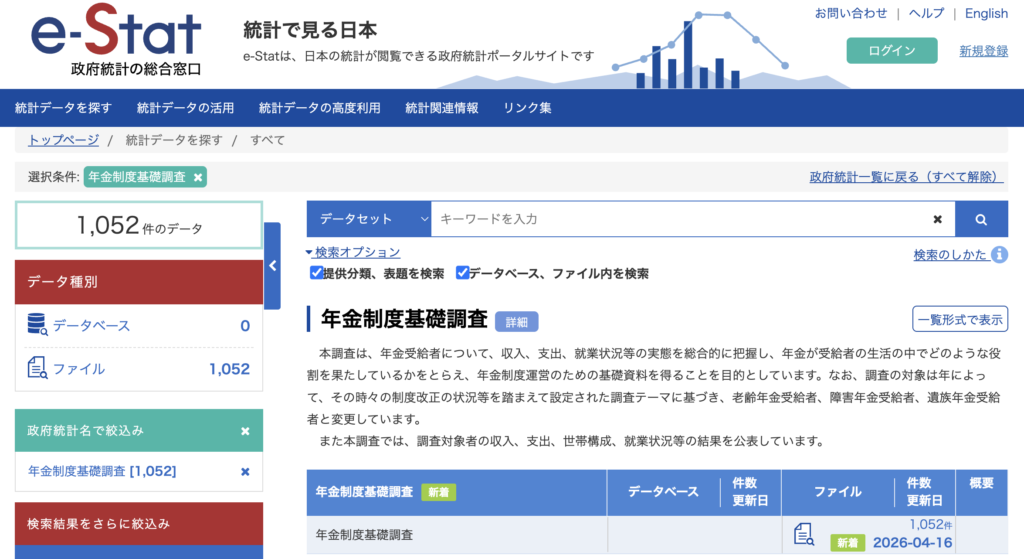This screenshot has width=1024, height=559.
Task: Open the データセット dropdown
Action: click(x=368, y=219)
